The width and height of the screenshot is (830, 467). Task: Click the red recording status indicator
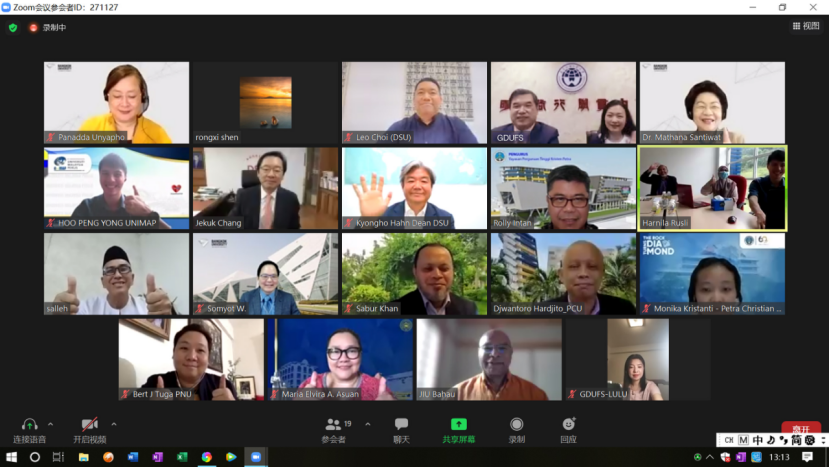33,28
